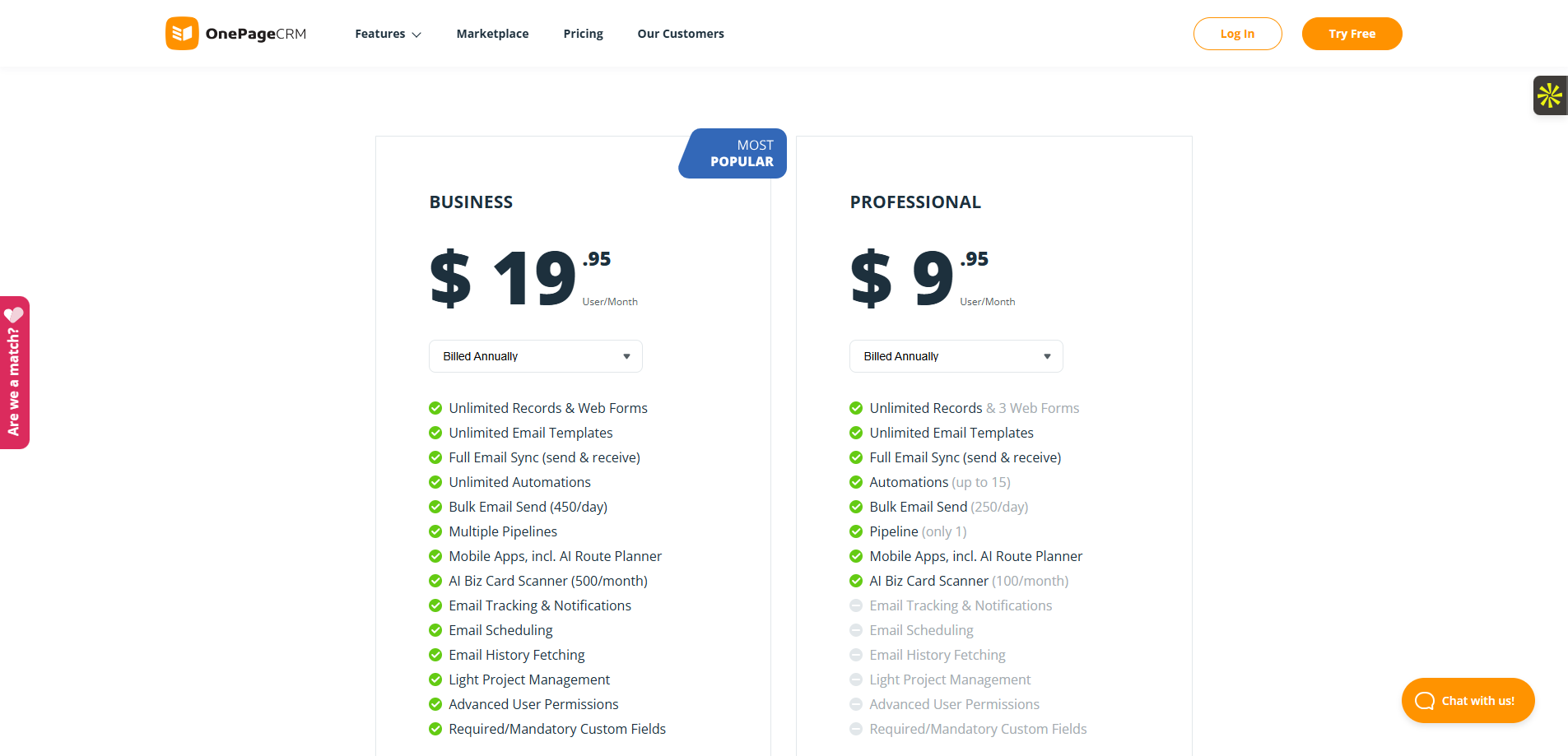The height and width of the screenshot is (756, 1568).
Task: Go to the Marketplace page
Action: click(492, 34)
